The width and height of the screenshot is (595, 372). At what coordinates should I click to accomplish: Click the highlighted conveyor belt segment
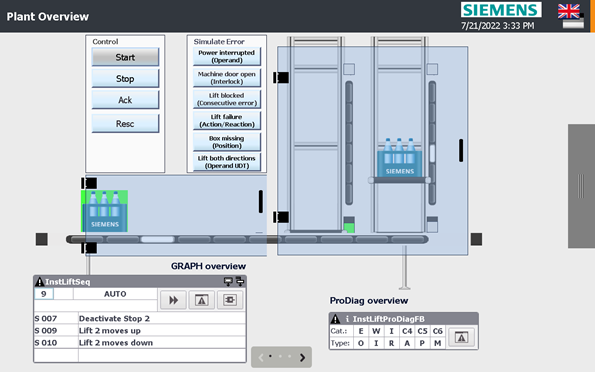point(157,240)
